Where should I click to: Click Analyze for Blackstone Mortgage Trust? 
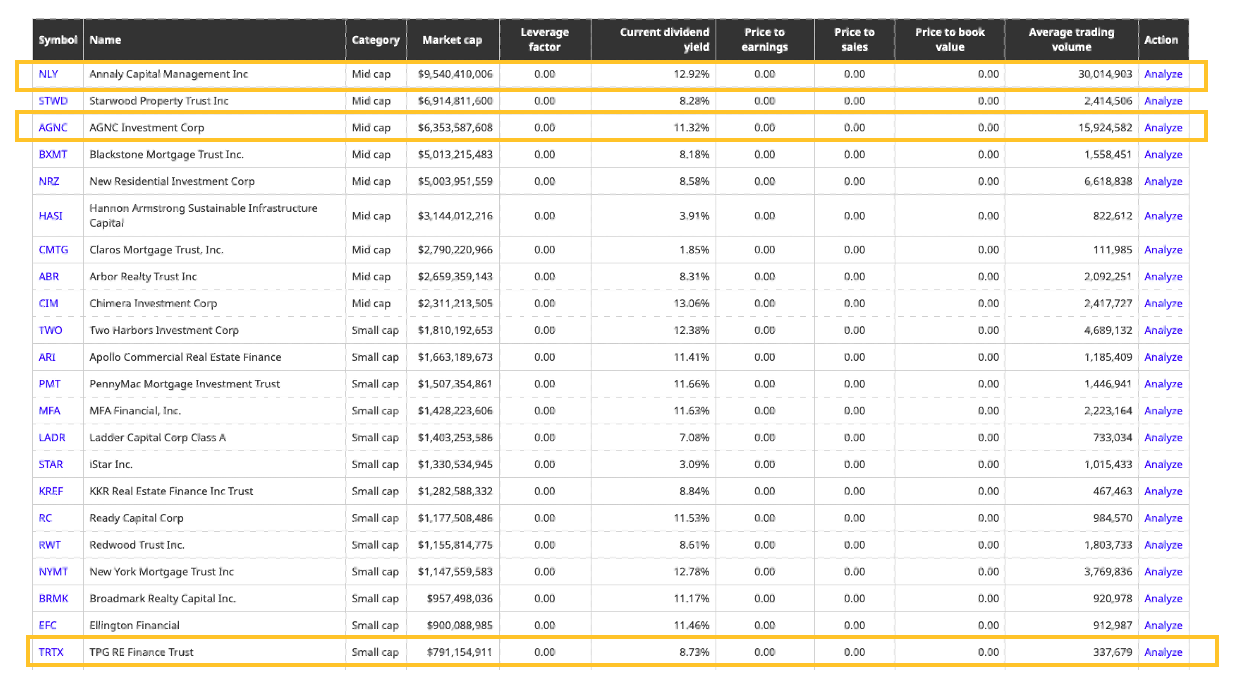click(x=1163, y=155)
